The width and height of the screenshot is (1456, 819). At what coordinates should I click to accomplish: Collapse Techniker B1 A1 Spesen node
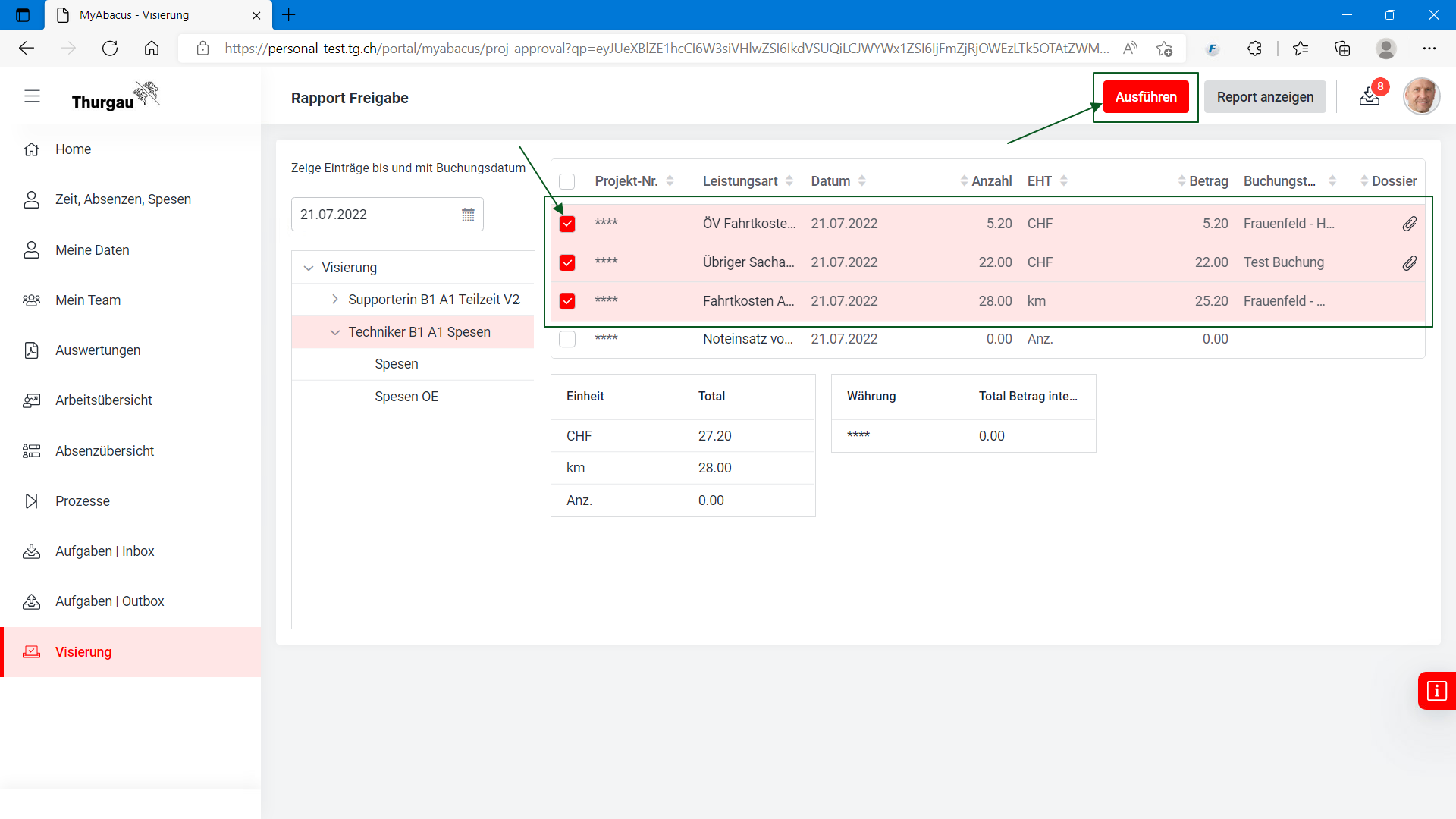[x=335, y=332]
